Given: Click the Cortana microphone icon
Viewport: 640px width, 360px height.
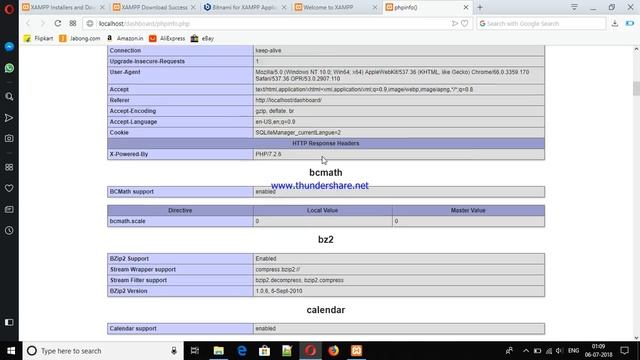Looking at the screenshot, I should pos(174,351).
